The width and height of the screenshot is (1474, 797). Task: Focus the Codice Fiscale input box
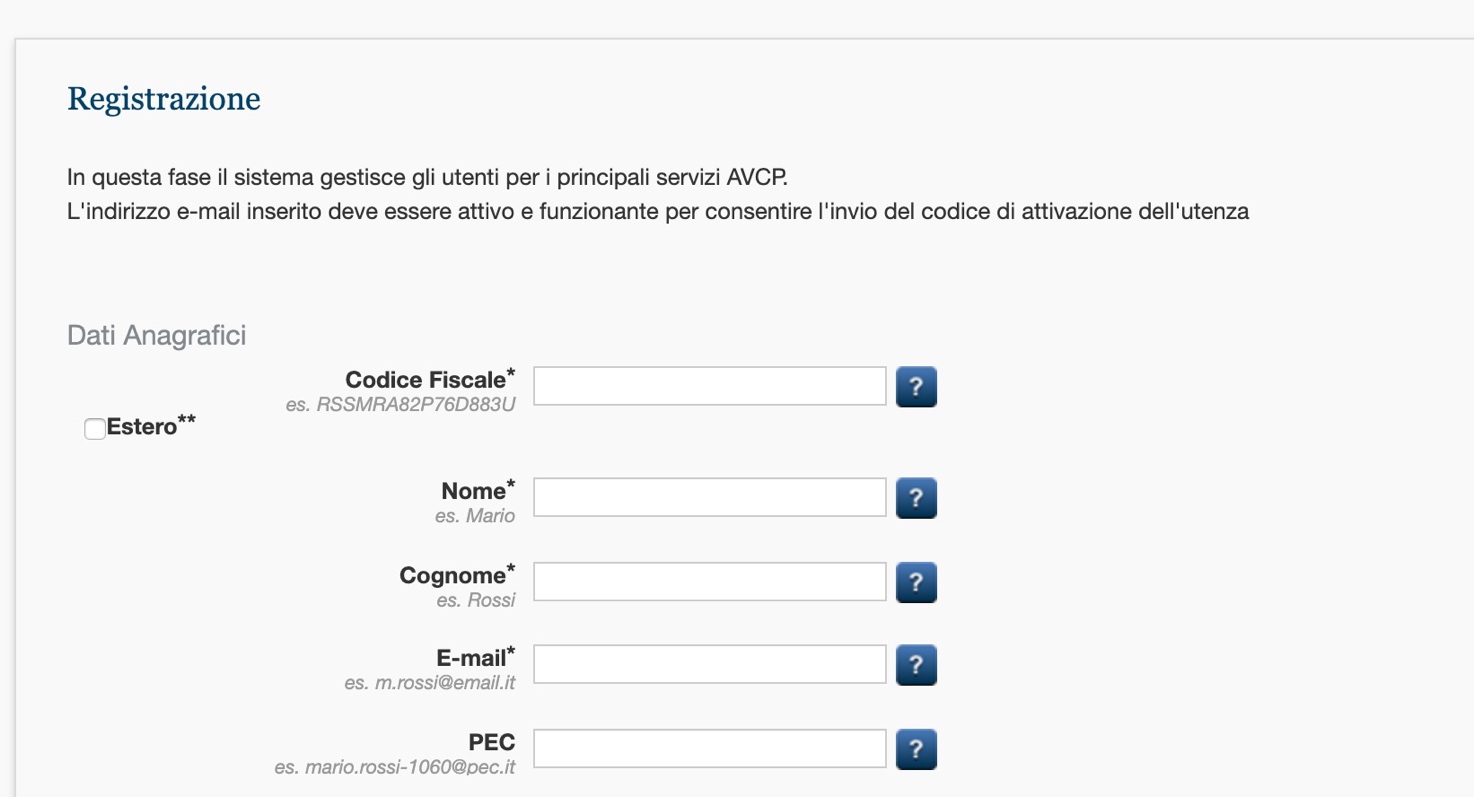tap(710, 386)
